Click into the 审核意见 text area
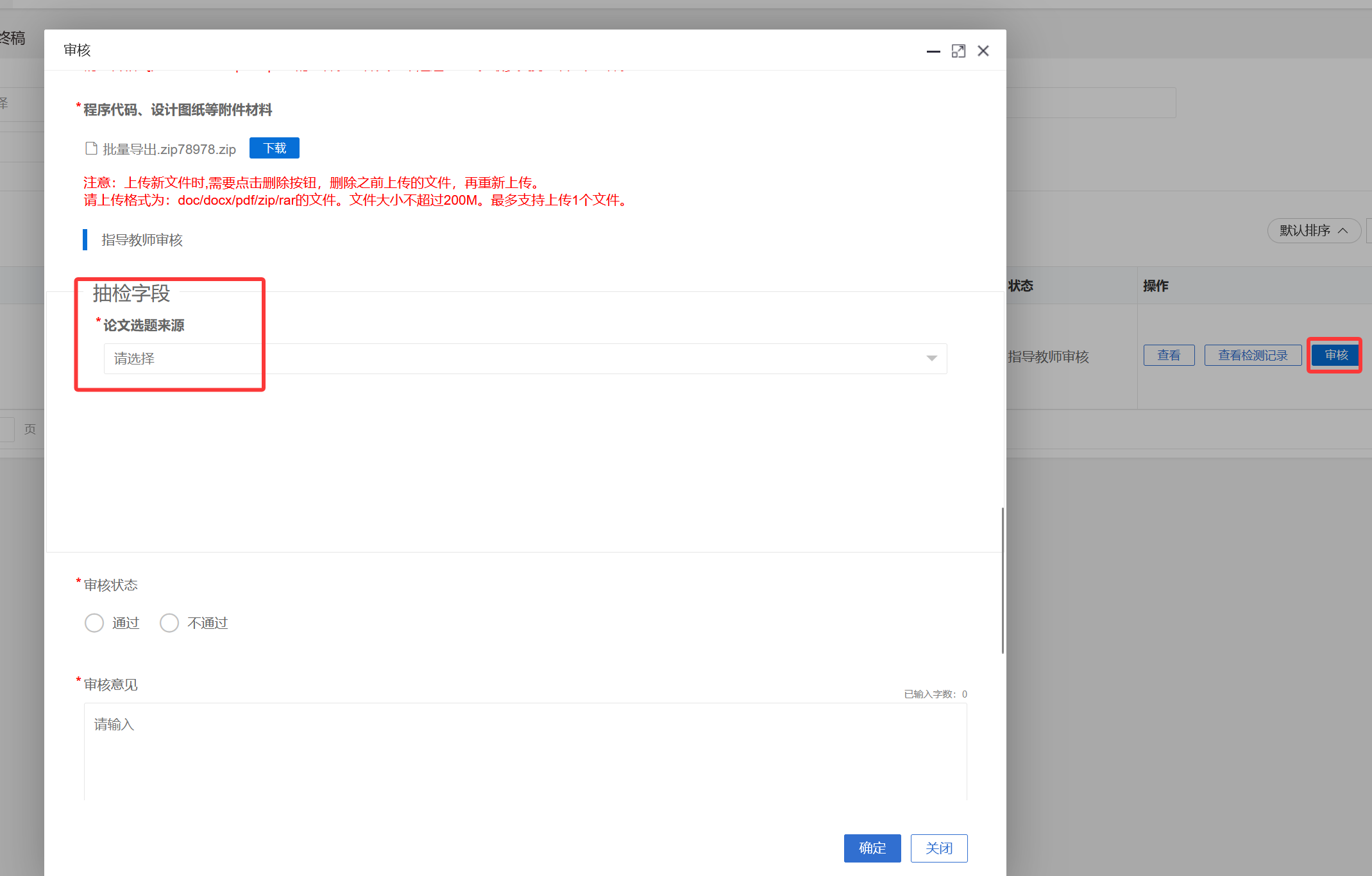Image resolution: width=1372 pixels, height=876 pixels. (x=525, y=751)
